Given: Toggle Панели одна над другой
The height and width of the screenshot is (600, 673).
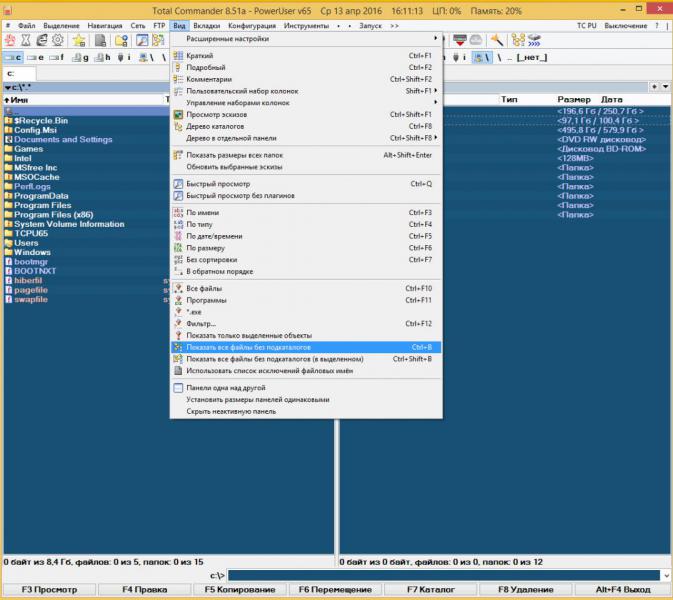Looking at the screenshot, I should pyautogui.click(x=306, y=388).
